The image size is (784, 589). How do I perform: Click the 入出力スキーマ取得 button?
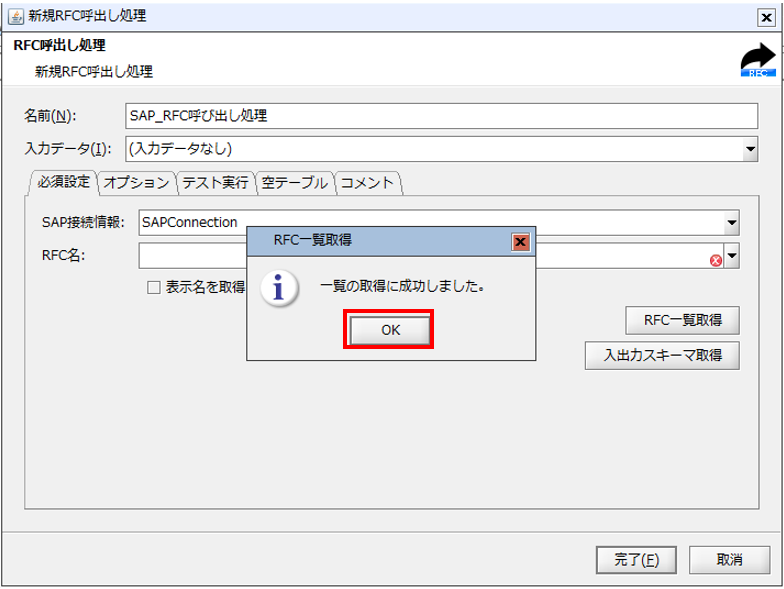[662, 355]
